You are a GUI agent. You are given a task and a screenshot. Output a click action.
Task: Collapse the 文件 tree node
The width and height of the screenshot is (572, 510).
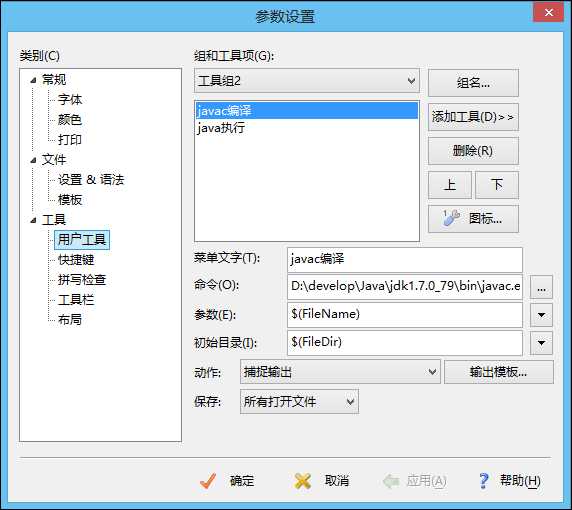pos(34,160)
